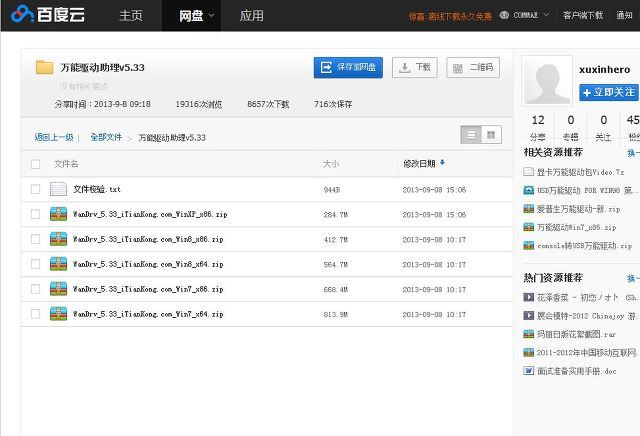This screenshot has width=640, height=436.
Task: Refresh 相关资源推荐 list with 换一 link
Action: [x=633, y=153]
